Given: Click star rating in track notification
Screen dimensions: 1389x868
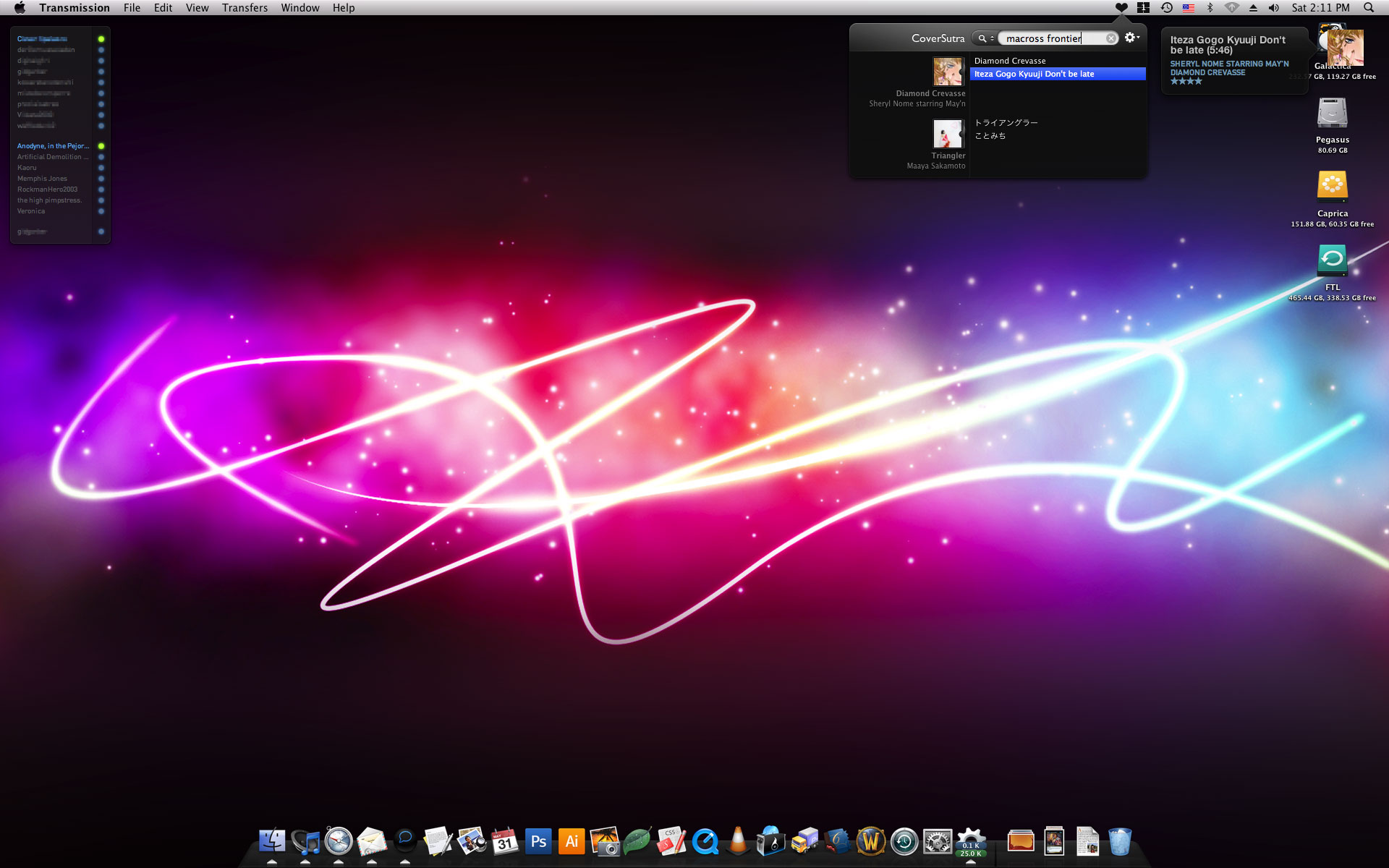Looking at the screenshot, I should coord(1186,82).
